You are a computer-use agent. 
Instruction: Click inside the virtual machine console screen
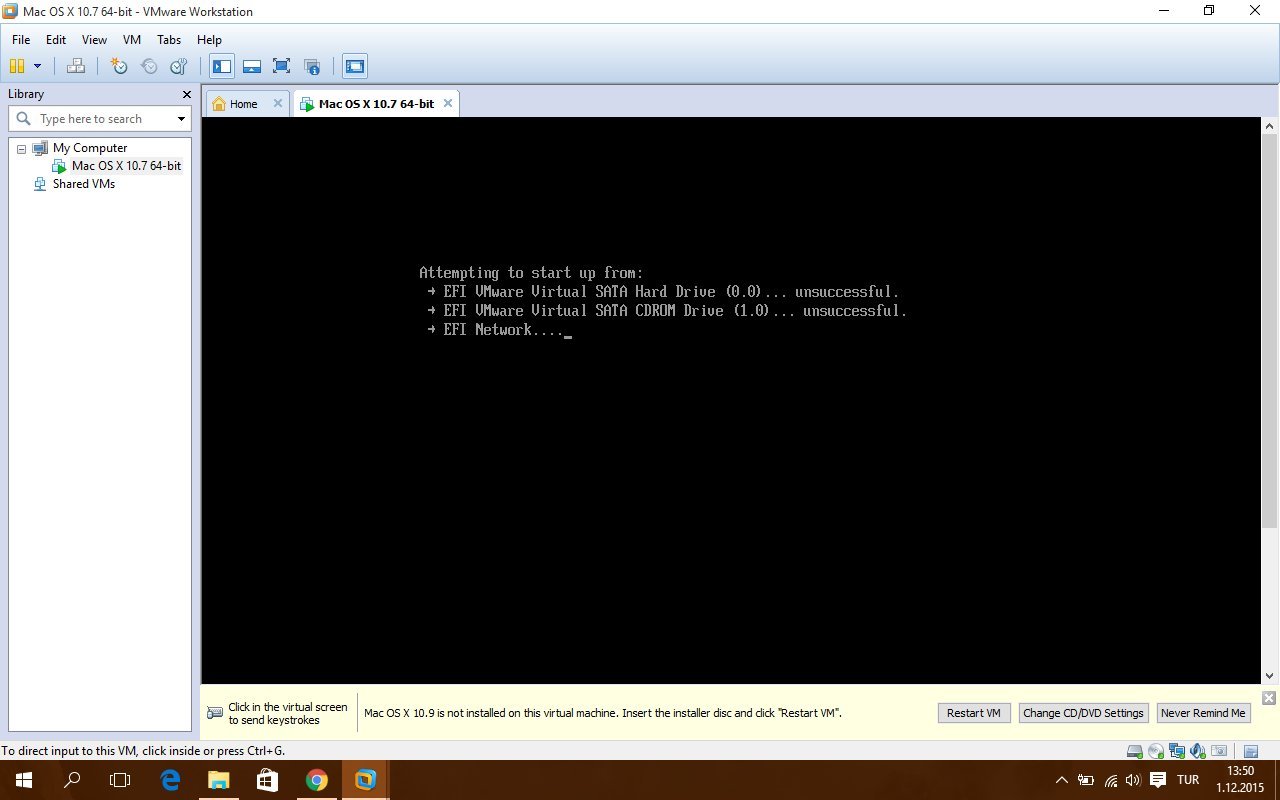731,400
